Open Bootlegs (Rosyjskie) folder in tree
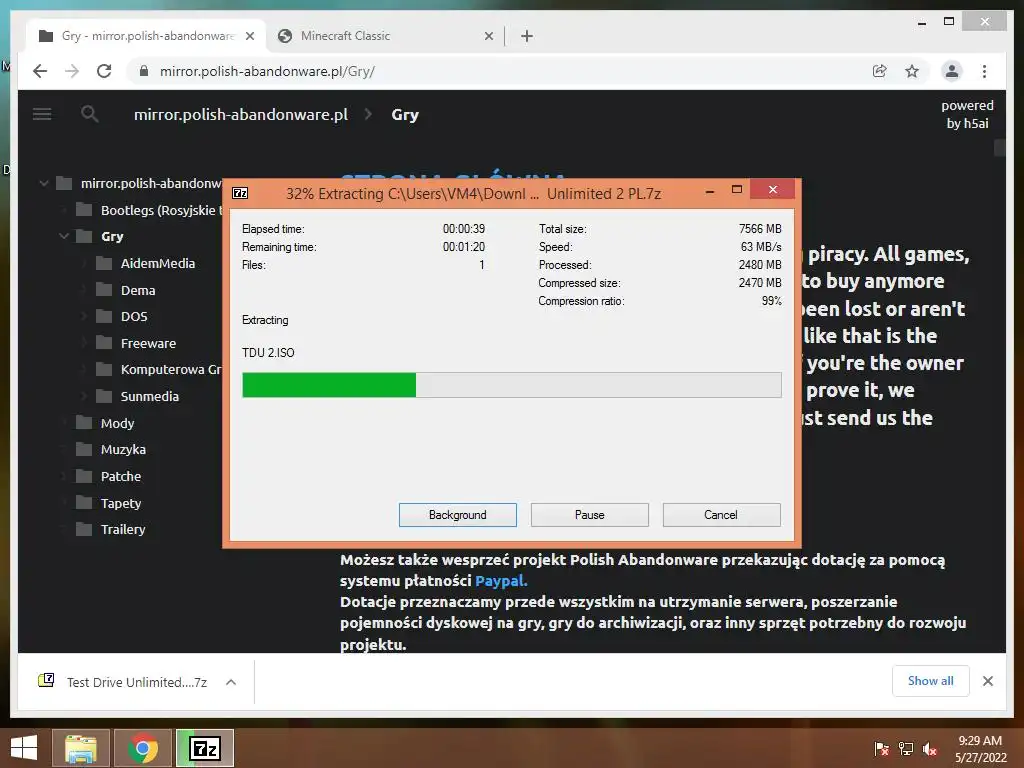 click(161, 210)
